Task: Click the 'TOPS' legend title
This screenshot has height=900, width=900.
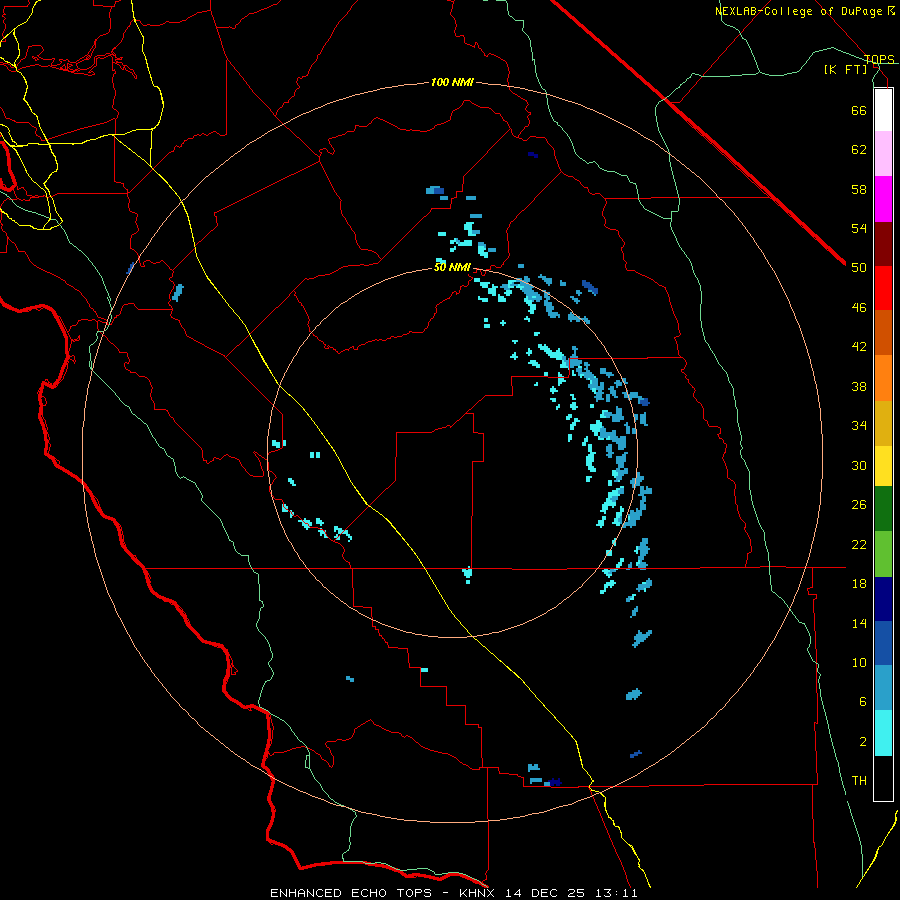Action: tap(879, 59)
